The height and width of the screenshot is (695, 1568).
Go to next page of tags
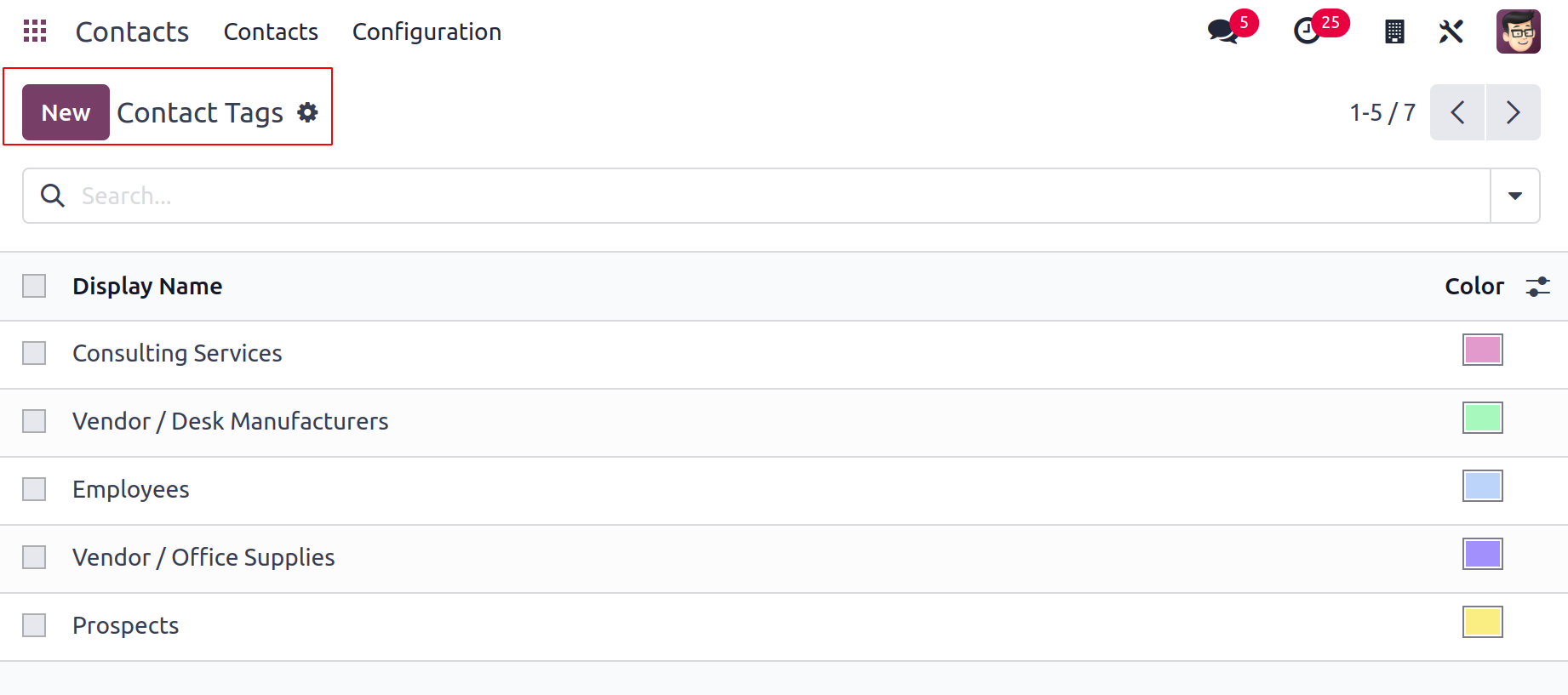[1513, 112]
